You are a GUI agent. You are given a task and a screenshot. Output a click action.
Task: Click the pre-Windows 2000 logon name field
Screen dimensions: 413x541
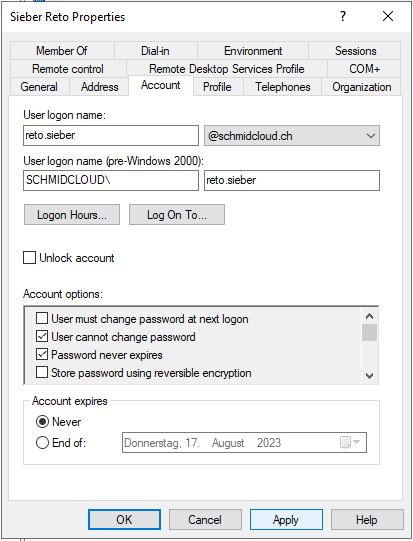point(292,180)
